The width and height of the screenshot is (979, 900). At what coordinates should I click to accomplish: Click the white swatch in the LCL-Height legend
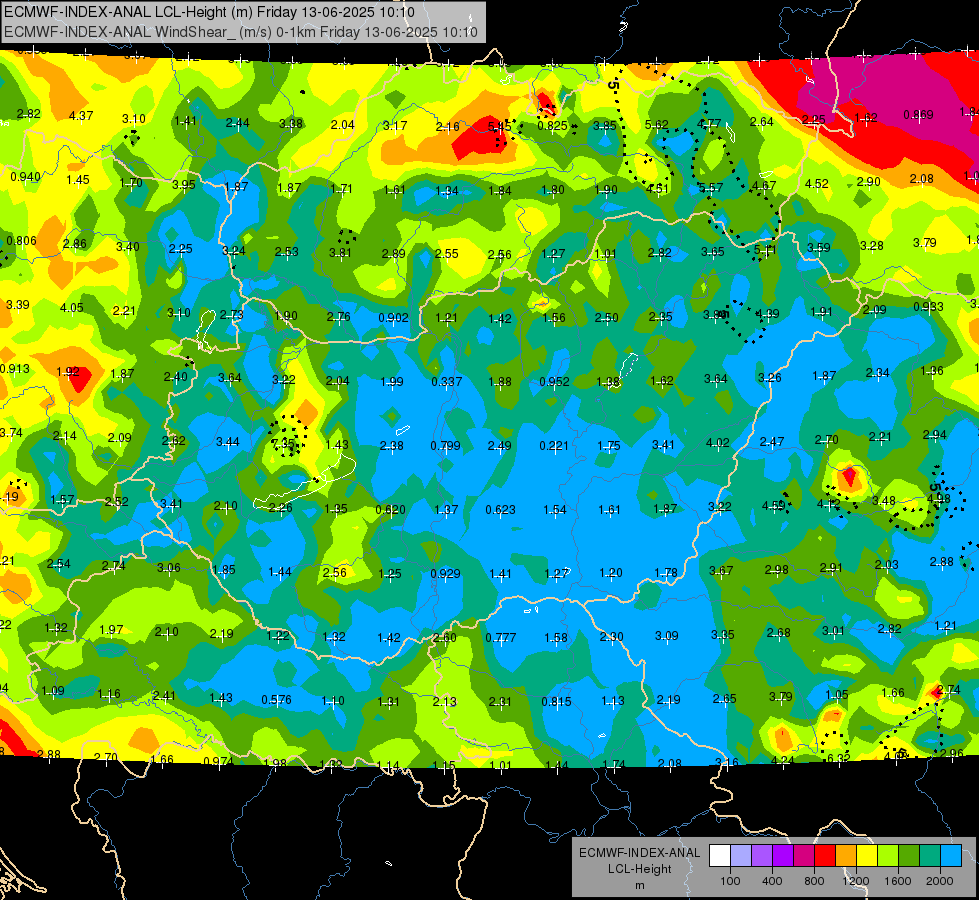(x=719, y=856)
